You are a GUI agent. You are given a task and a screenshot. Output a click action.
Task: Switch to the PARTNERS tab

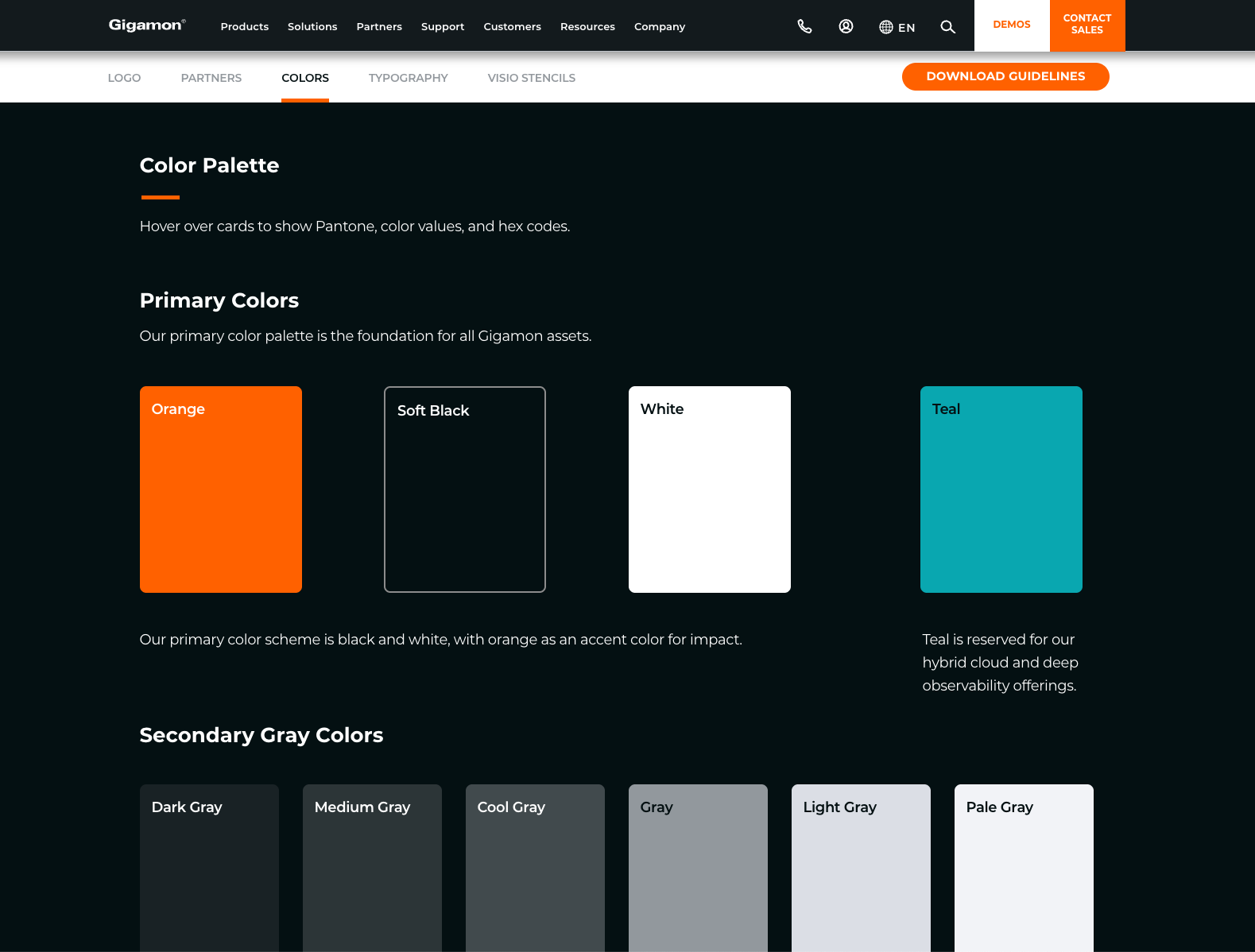211,78
